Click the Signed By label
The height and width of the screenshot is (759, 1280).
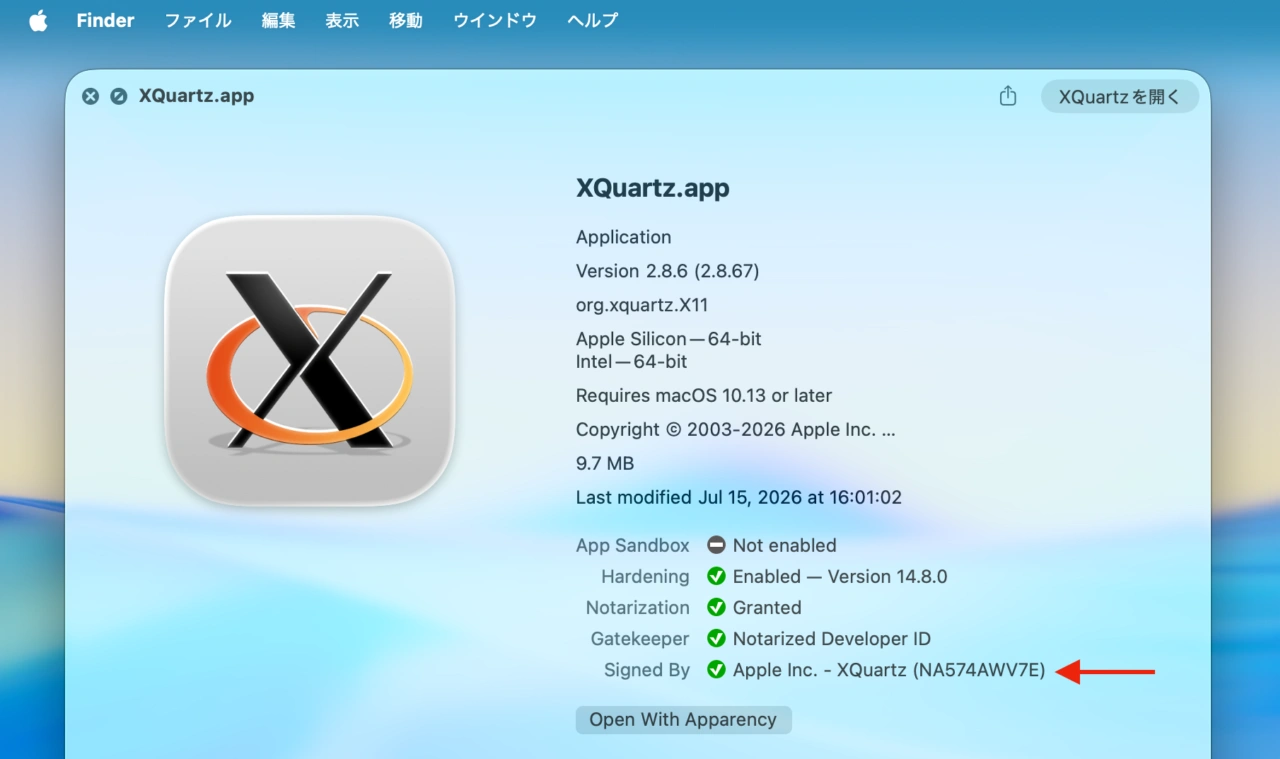647,670
